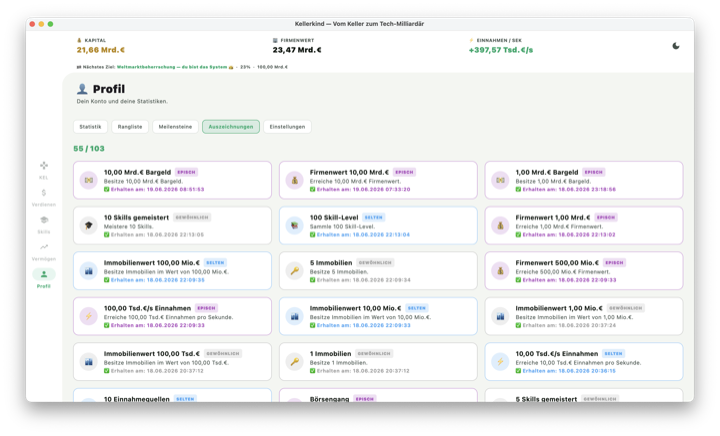Click the 5 Skills gemeistert achievement title
This screenshot has height=436, width=720.
[546, 399]
